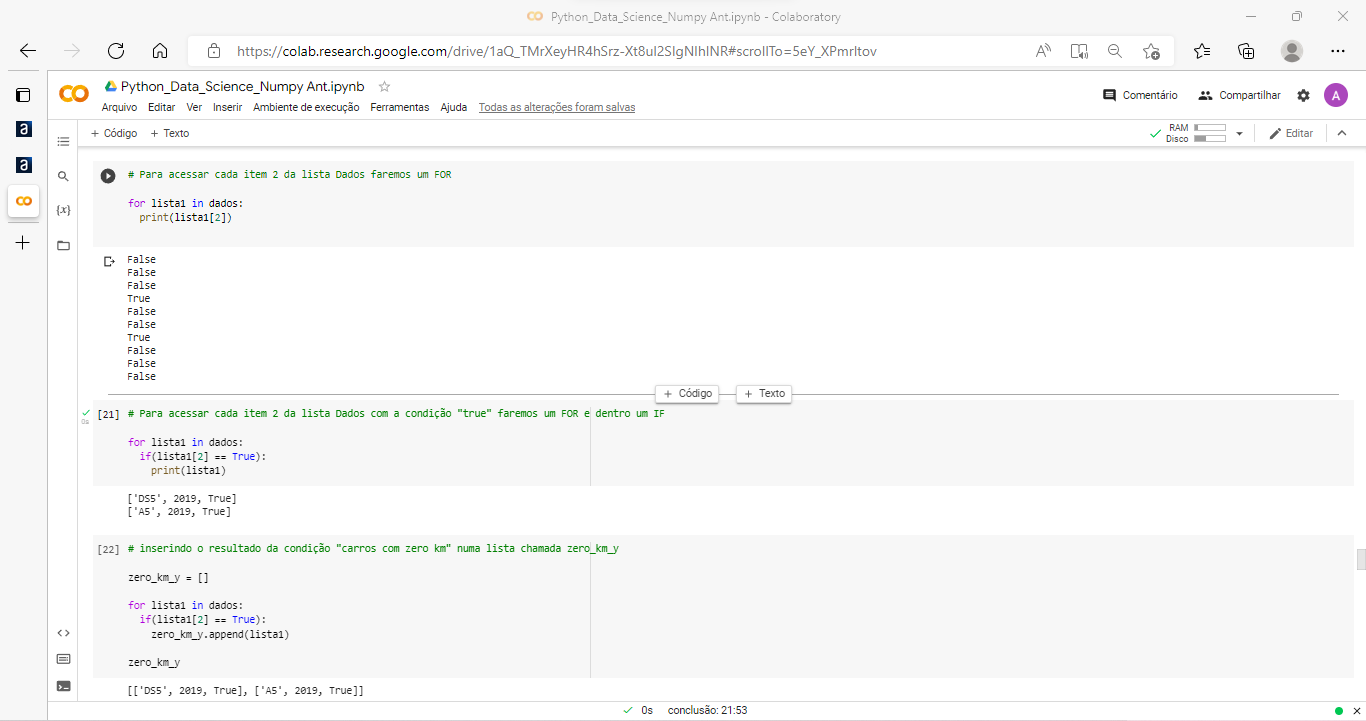Expand runtime connection dropdown arrow
1366x721 pixels.
1239,133
